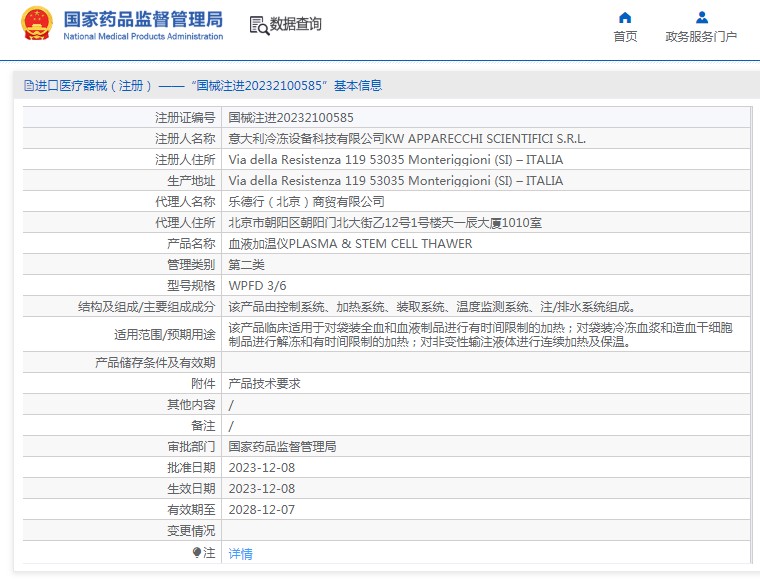The width and height of the screenshot is (760, 581).
Task: Click the 适用范围 intended use description
Action: tap(480, 334)
